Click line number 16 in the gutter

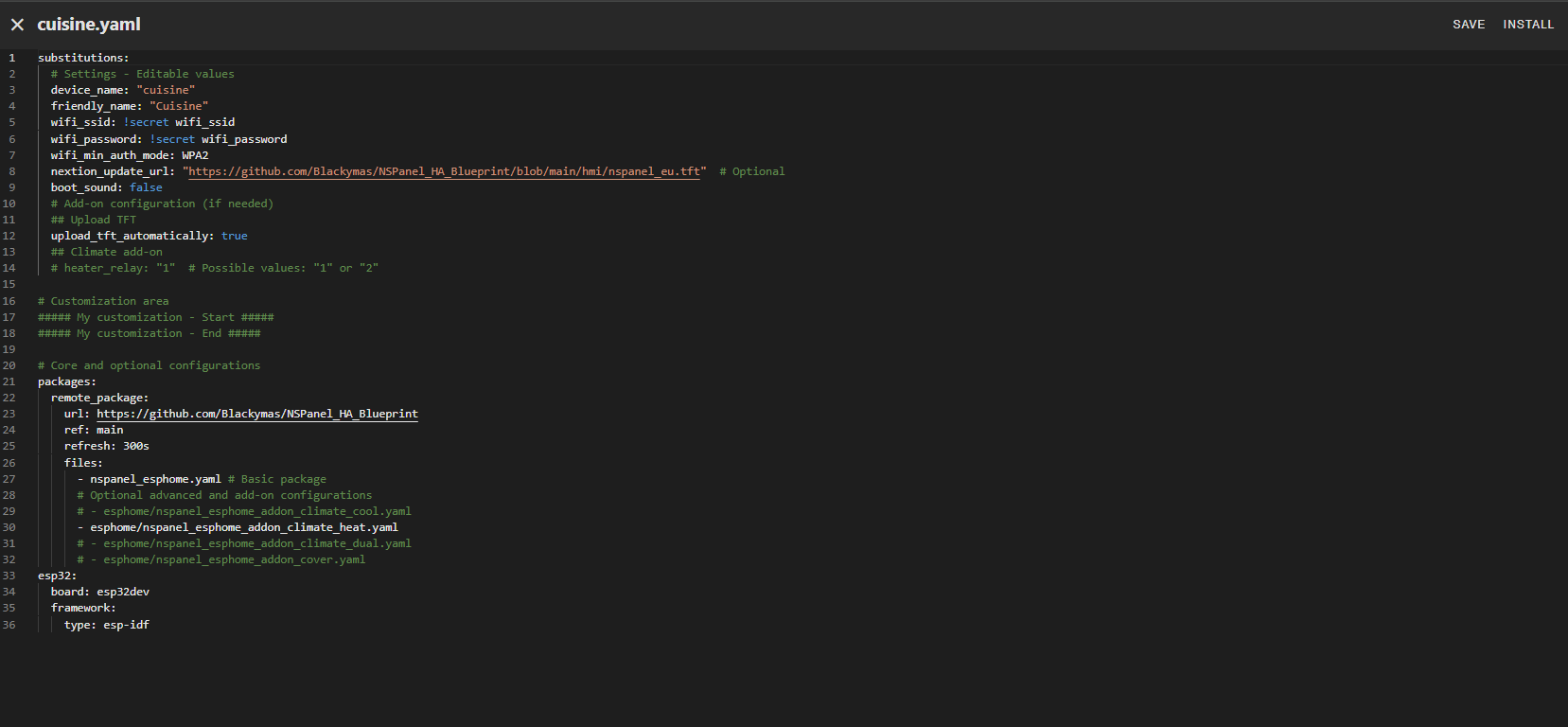(9, 301)
